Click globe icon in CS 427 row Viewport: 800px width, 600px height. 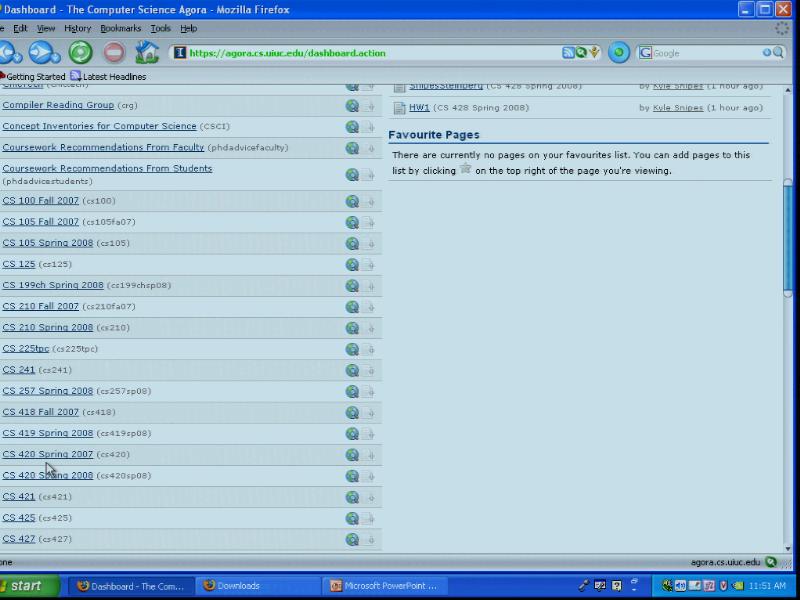(352, 540)
